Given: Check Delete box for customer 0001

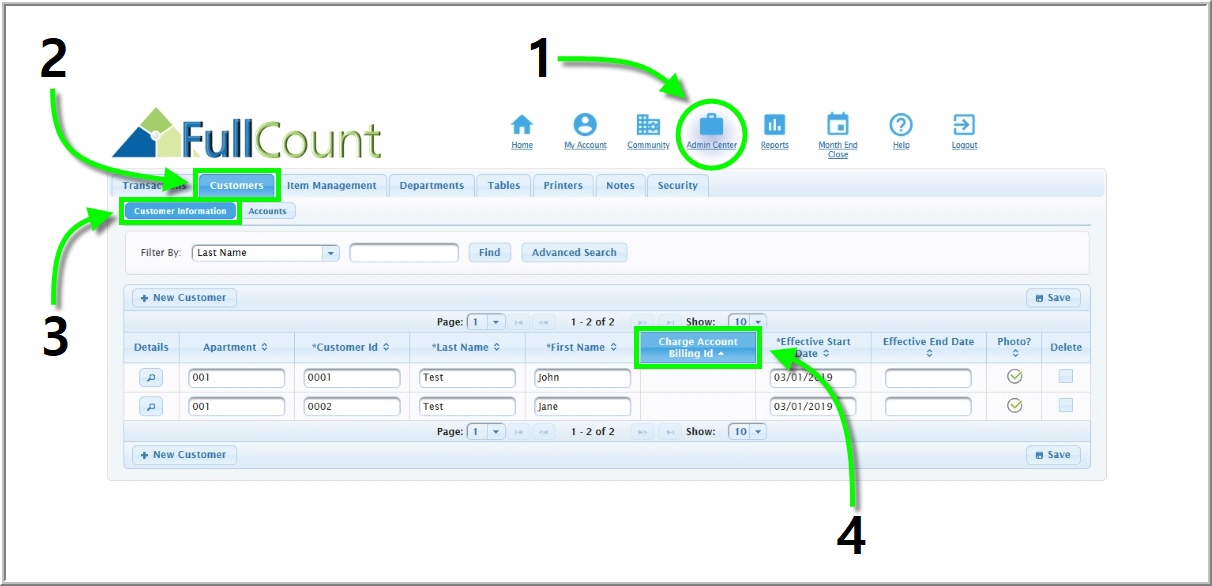Looking at the screenshot, I should (x=1066, y=377).
